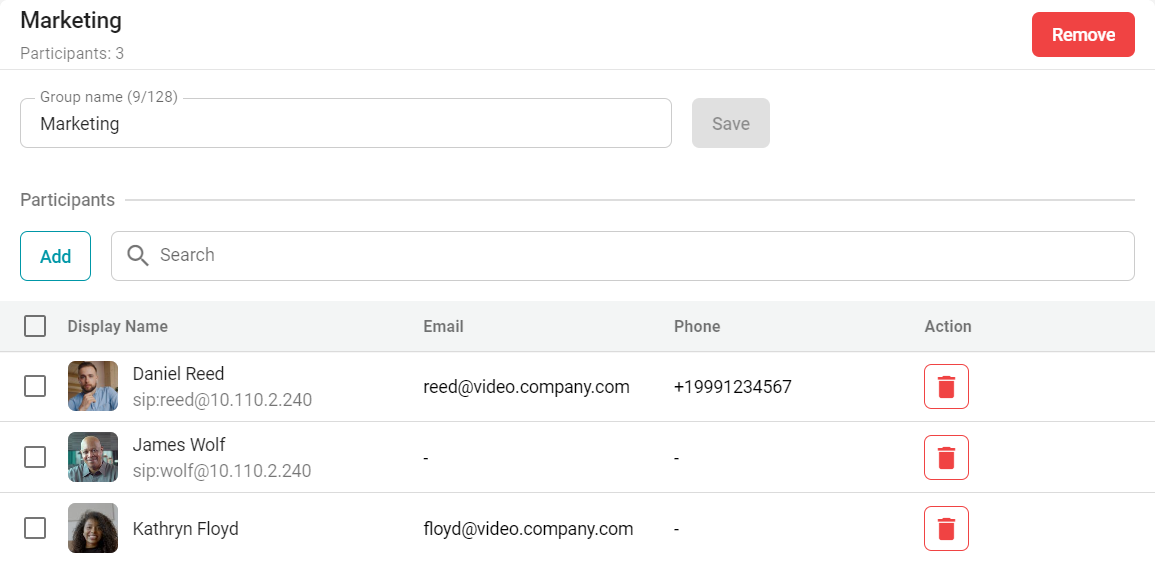Open James Wolf's avatar photo
The height and width of the screenshot is (577, 1155).
(93, 458)
